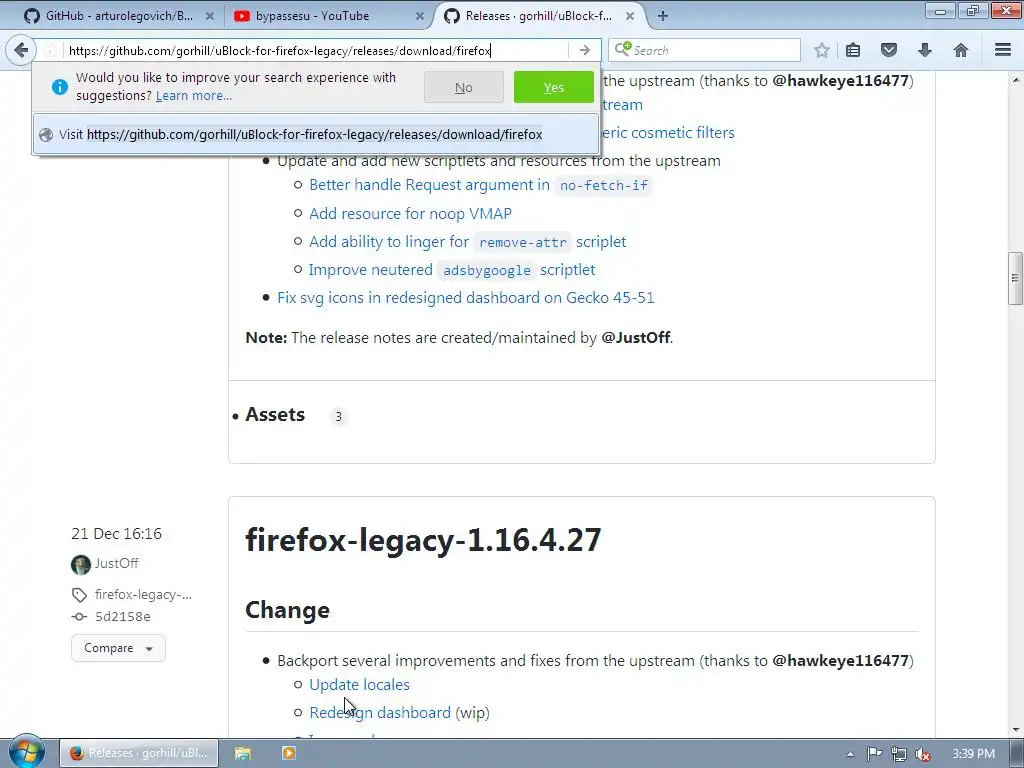Open the 'Update locales' link

pos(359,684)
